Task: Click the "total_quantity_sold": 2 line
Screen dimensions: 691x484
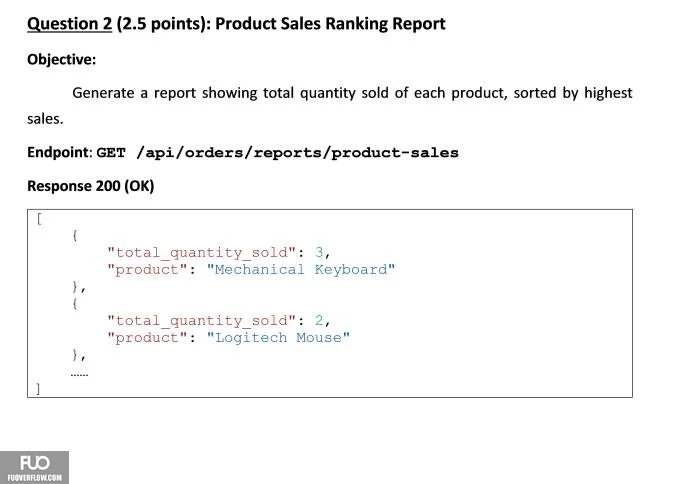Action: (219, 320)
